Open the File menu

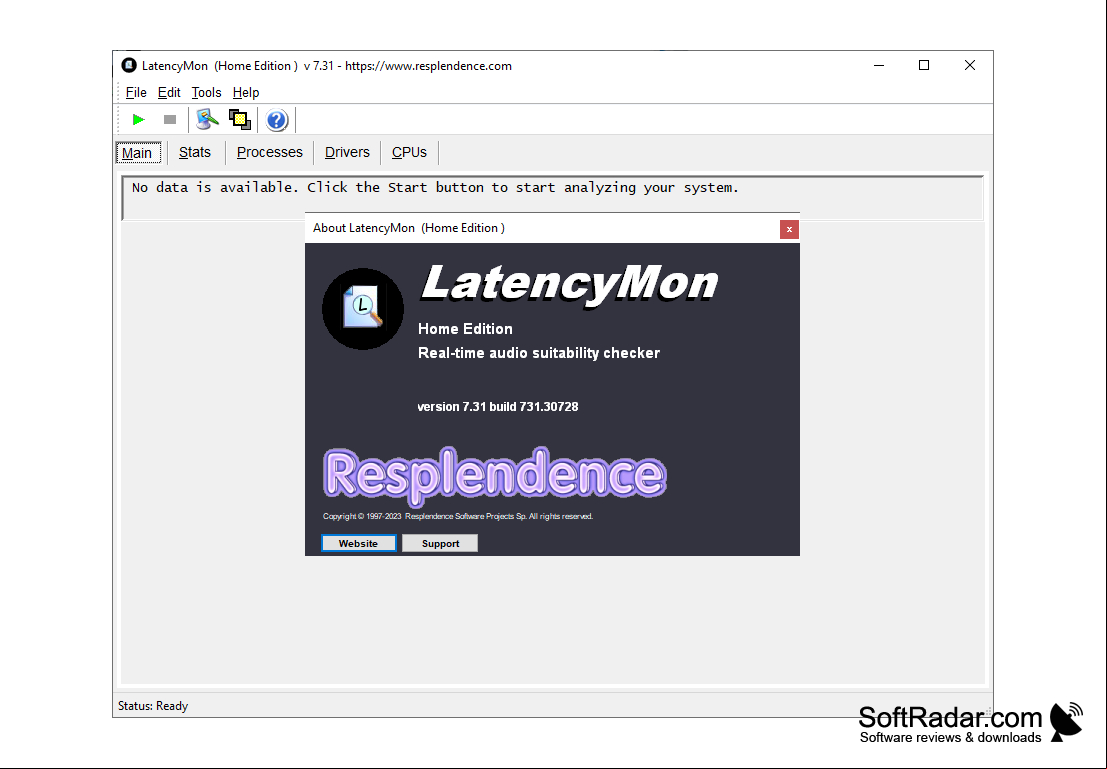click(136, 93)
